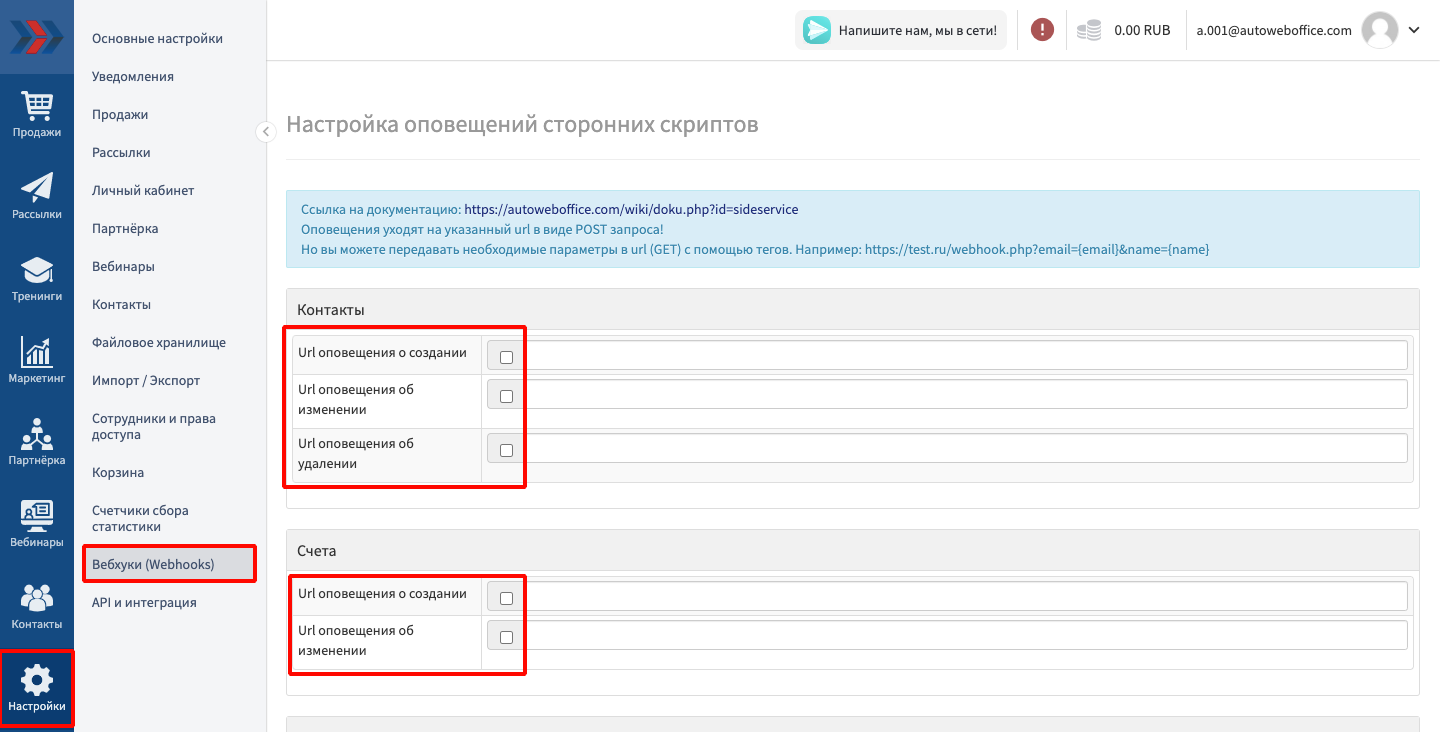Viewport: 1440px width, 732px height.
Task: Open the Рассылки paper plane icon
Action: point(37,188)
